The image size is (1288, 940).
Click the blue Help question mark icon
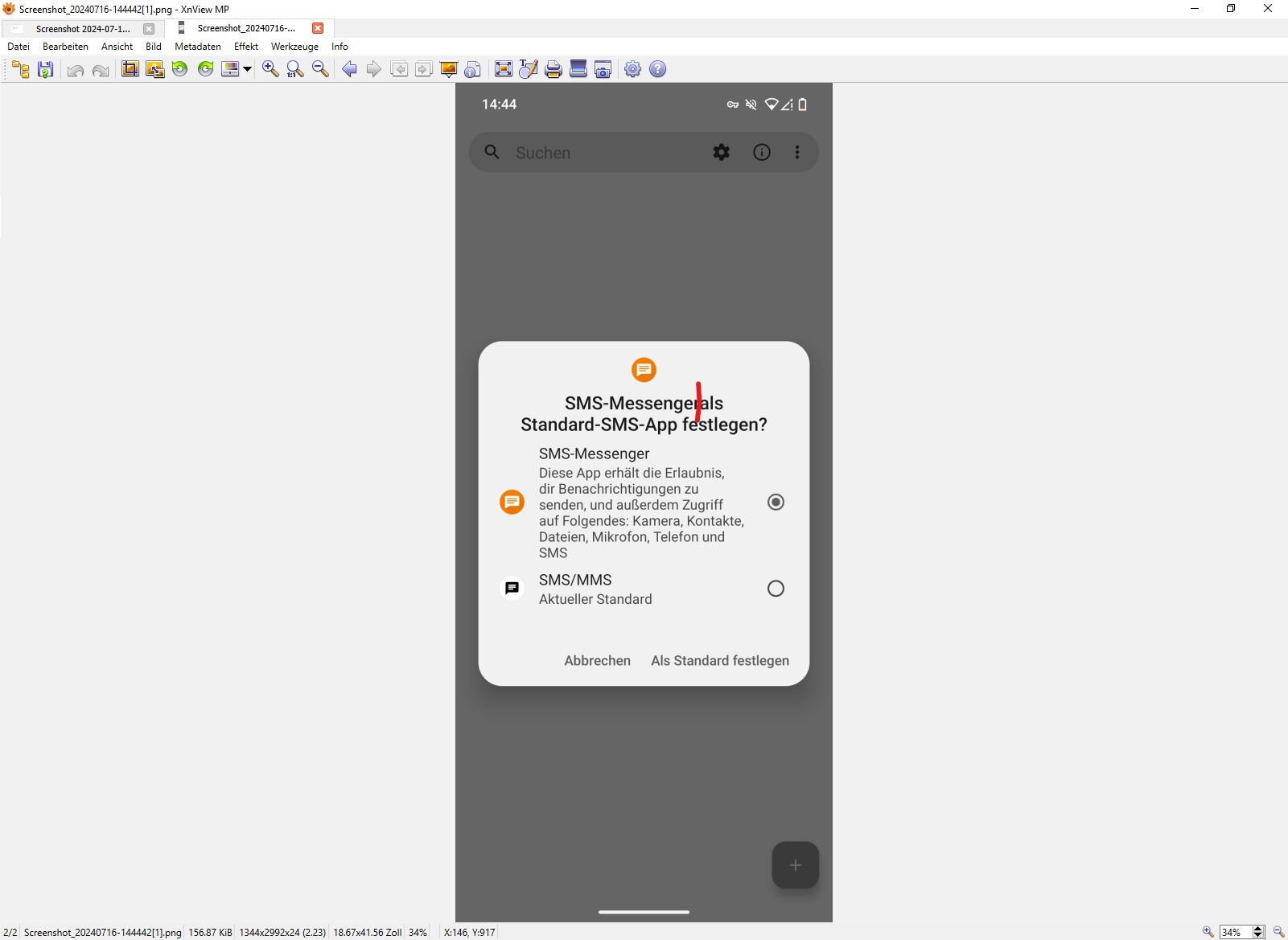[657, 70]
